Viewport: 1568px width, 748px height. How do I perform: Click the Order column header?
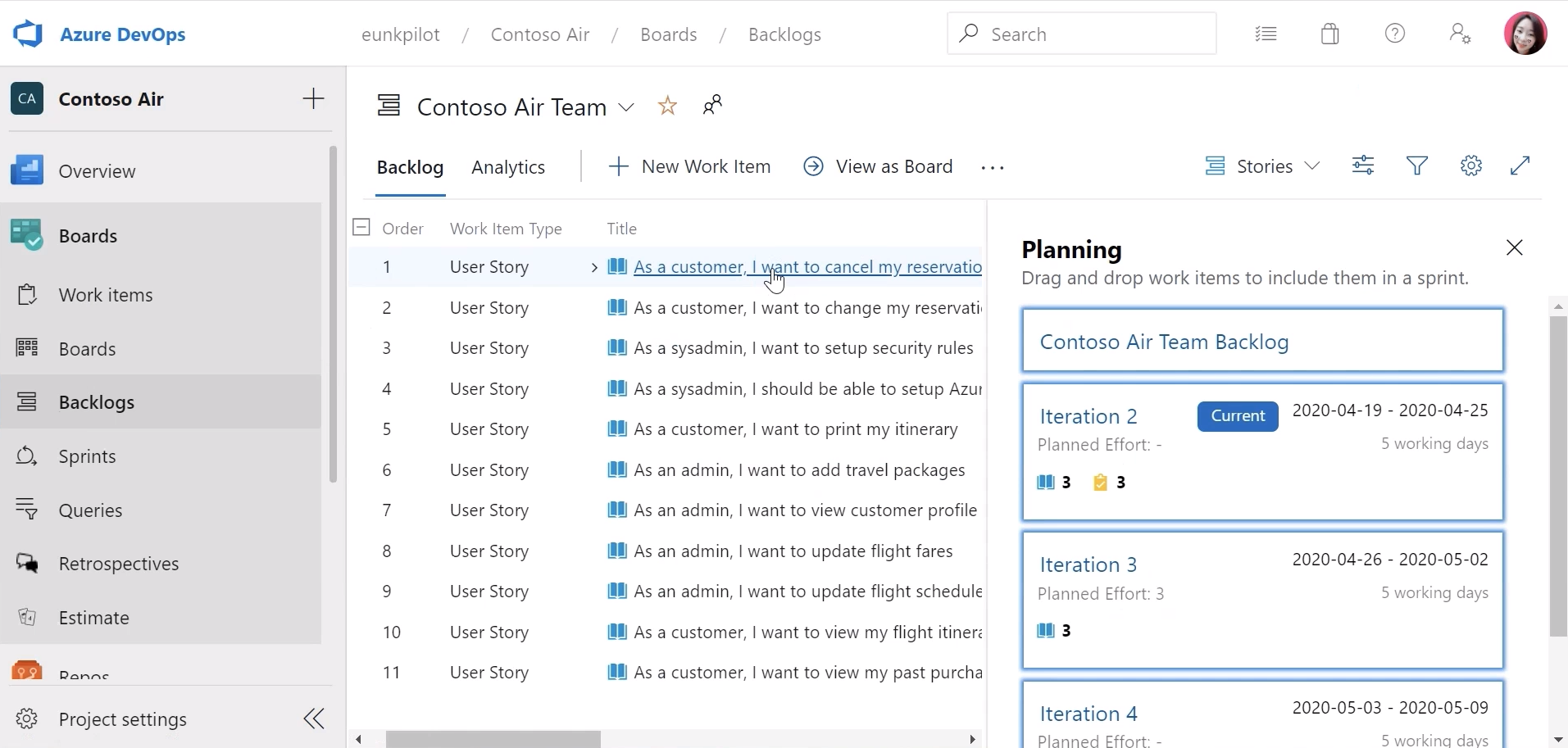coord(402,229)
